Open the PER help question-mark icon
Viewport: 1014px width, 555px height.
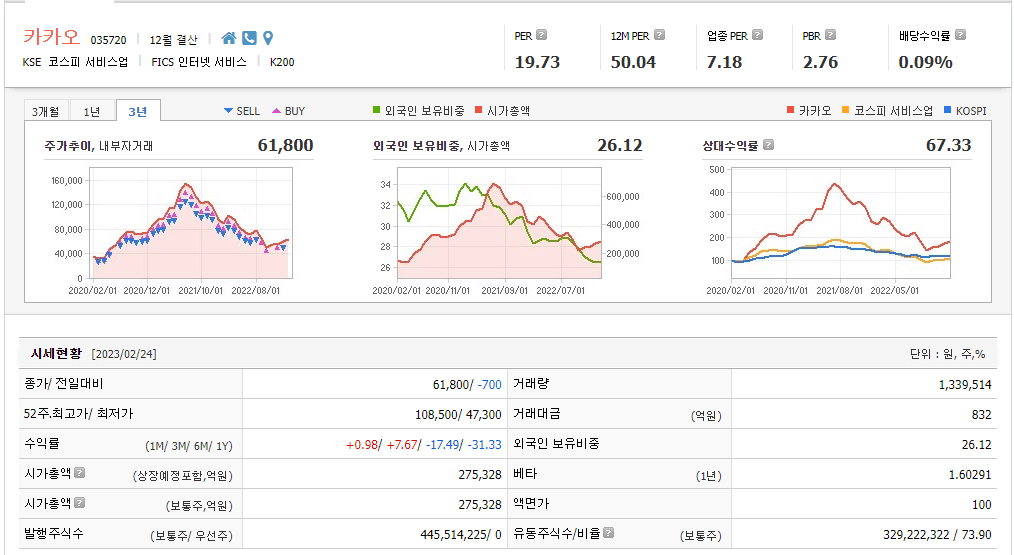(542, 35)
